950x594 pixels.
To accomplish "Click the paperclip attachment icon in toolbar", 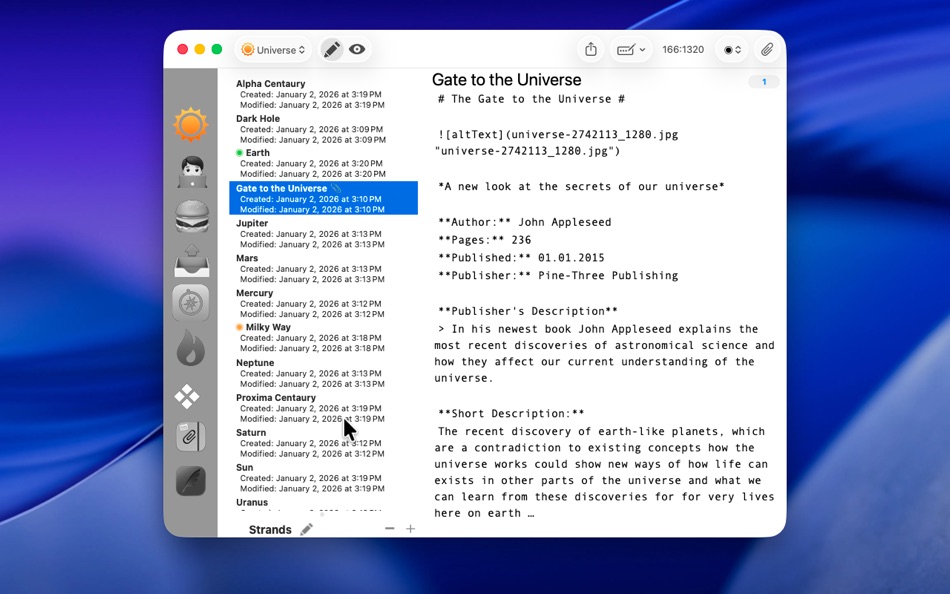I will pyautogui.click(x=767, y=49).
